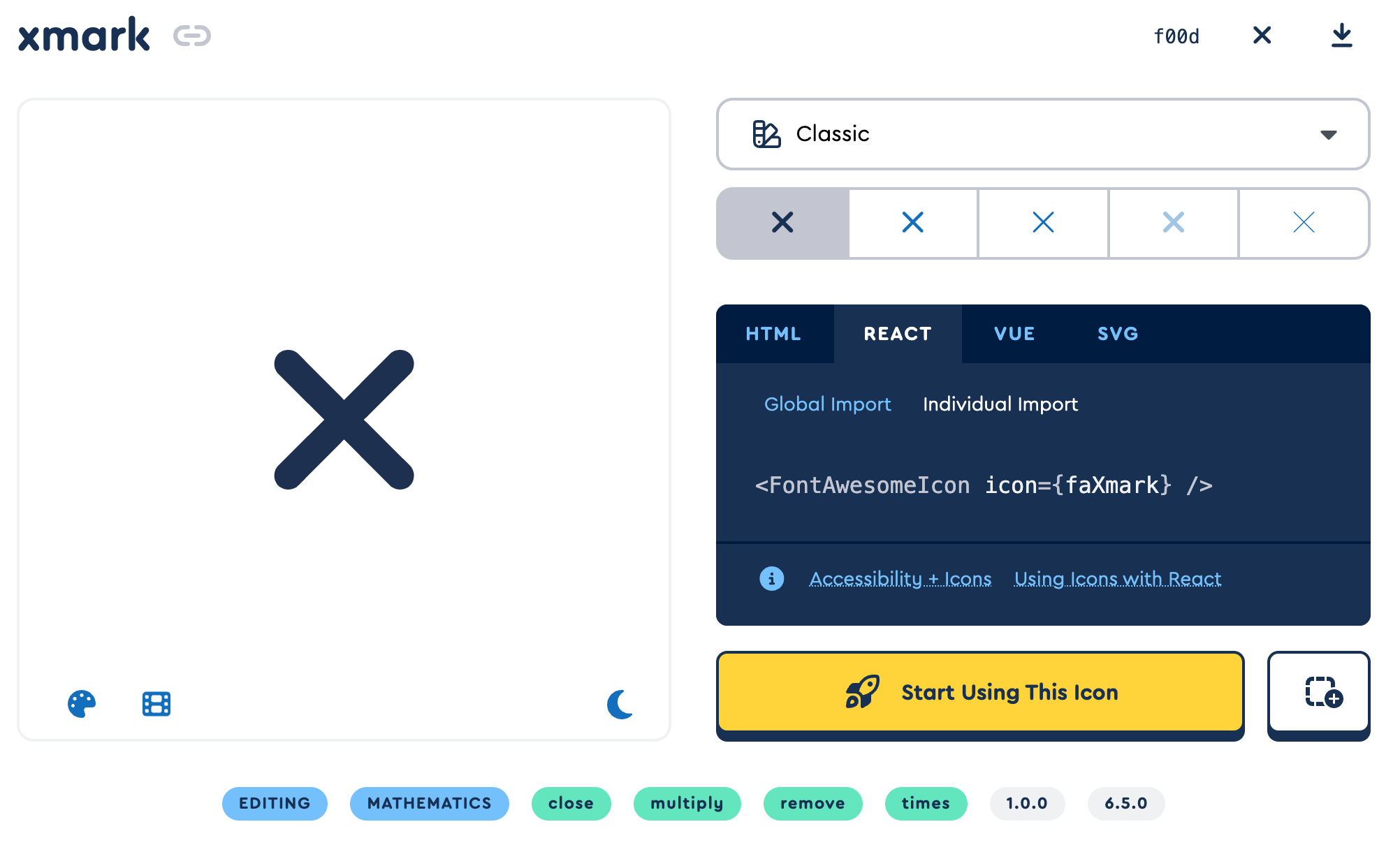
Task: Click the info circle icon
Action: click(771, 578)
